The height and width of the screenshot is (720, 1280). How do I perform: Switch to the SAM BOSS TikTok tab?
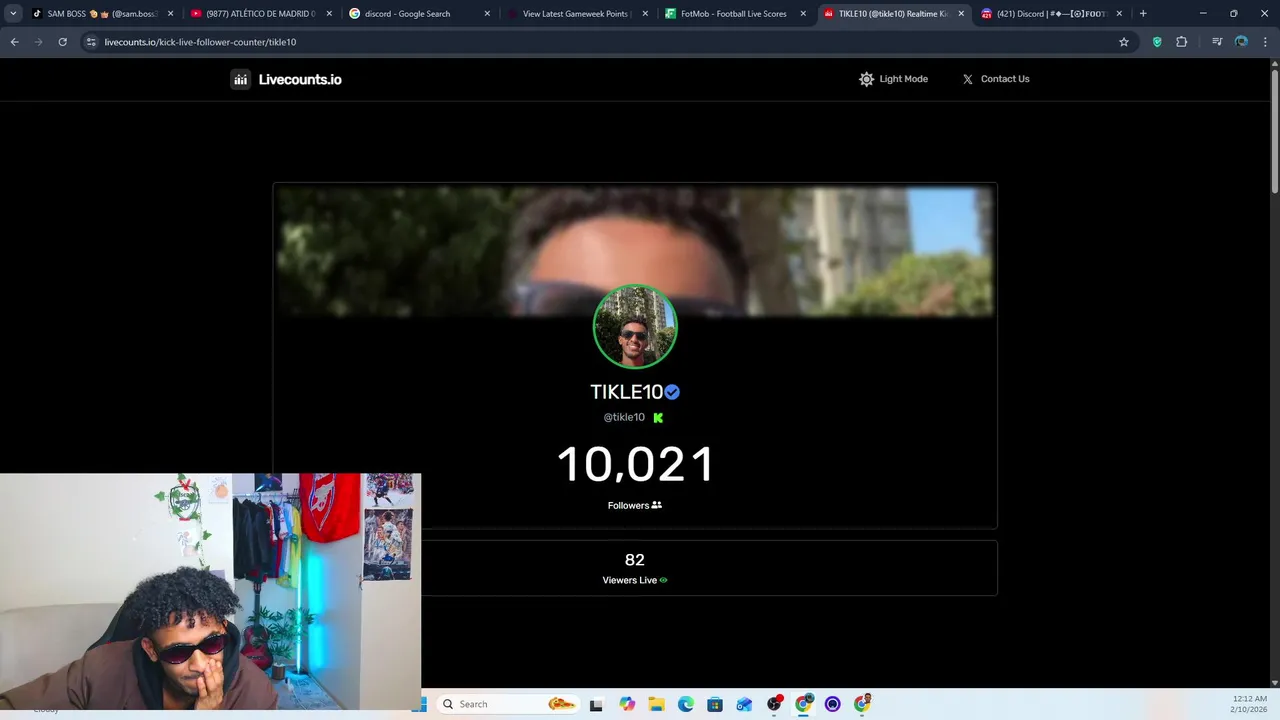coord(104,14)
